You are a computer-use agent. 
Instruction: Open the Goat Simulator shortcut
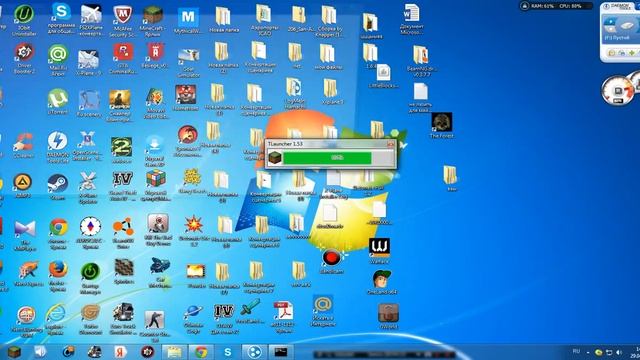tap(189, 56)
